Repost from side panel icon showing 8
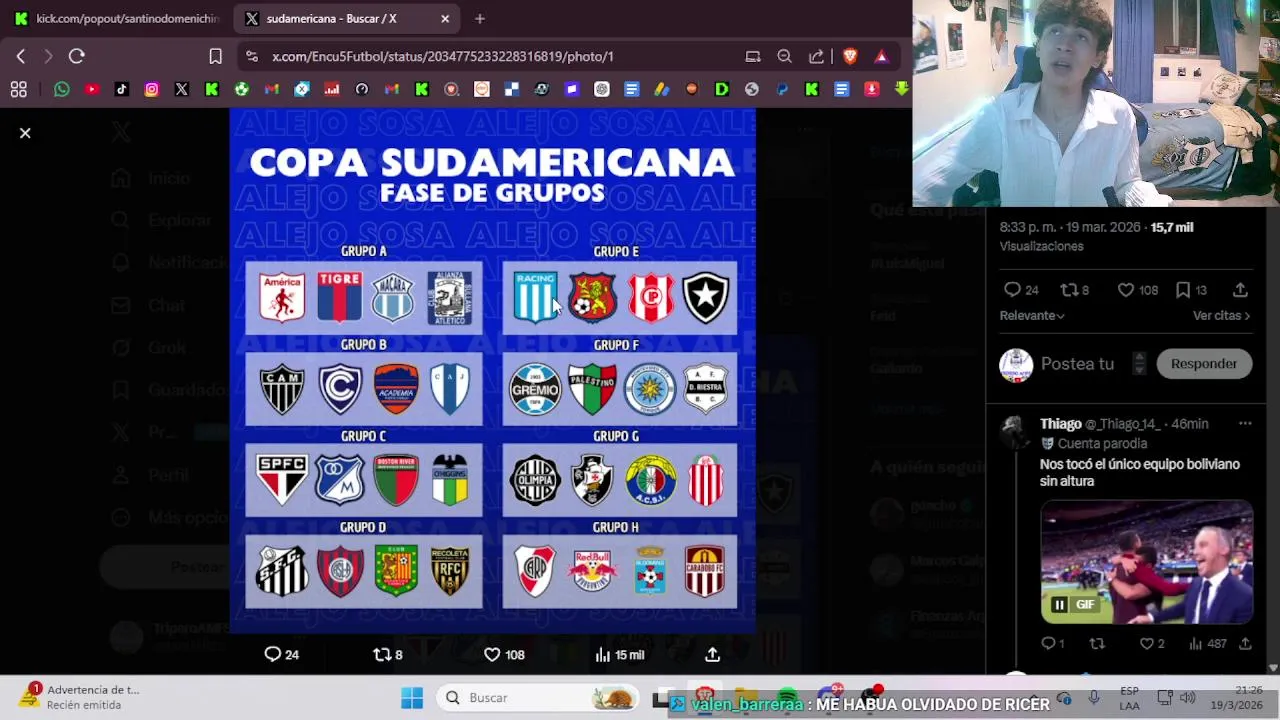 point(1075,290)
